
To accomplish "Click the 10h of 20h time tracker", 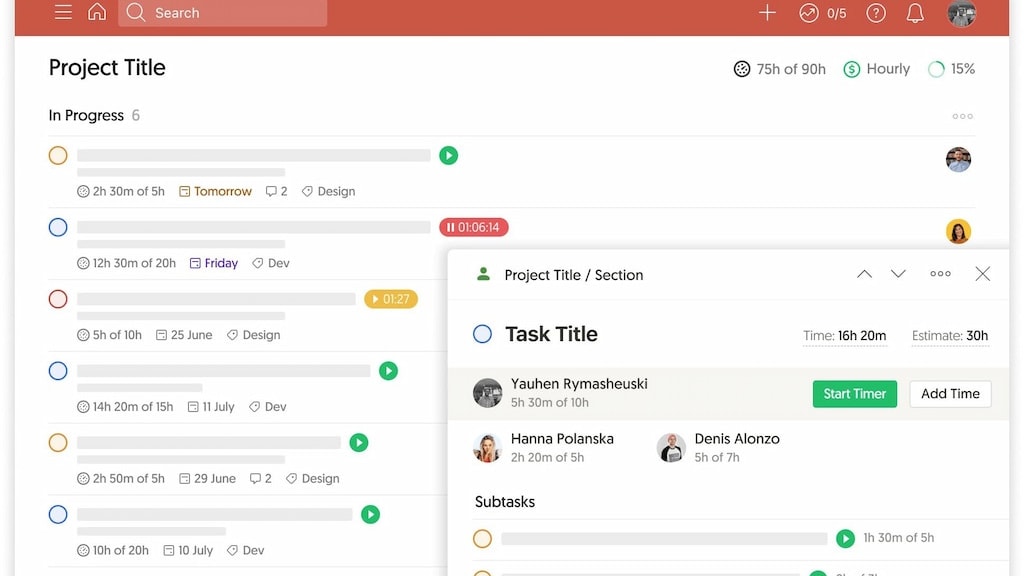I will coord(113,551).
